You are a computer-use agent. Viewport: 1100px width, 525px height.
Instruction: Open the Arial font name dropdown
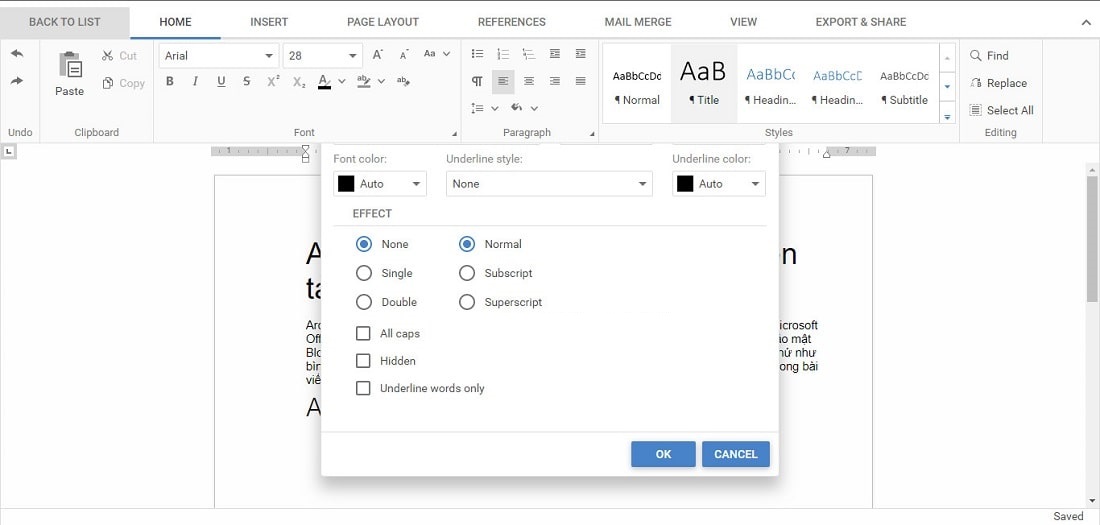[269, 55]
